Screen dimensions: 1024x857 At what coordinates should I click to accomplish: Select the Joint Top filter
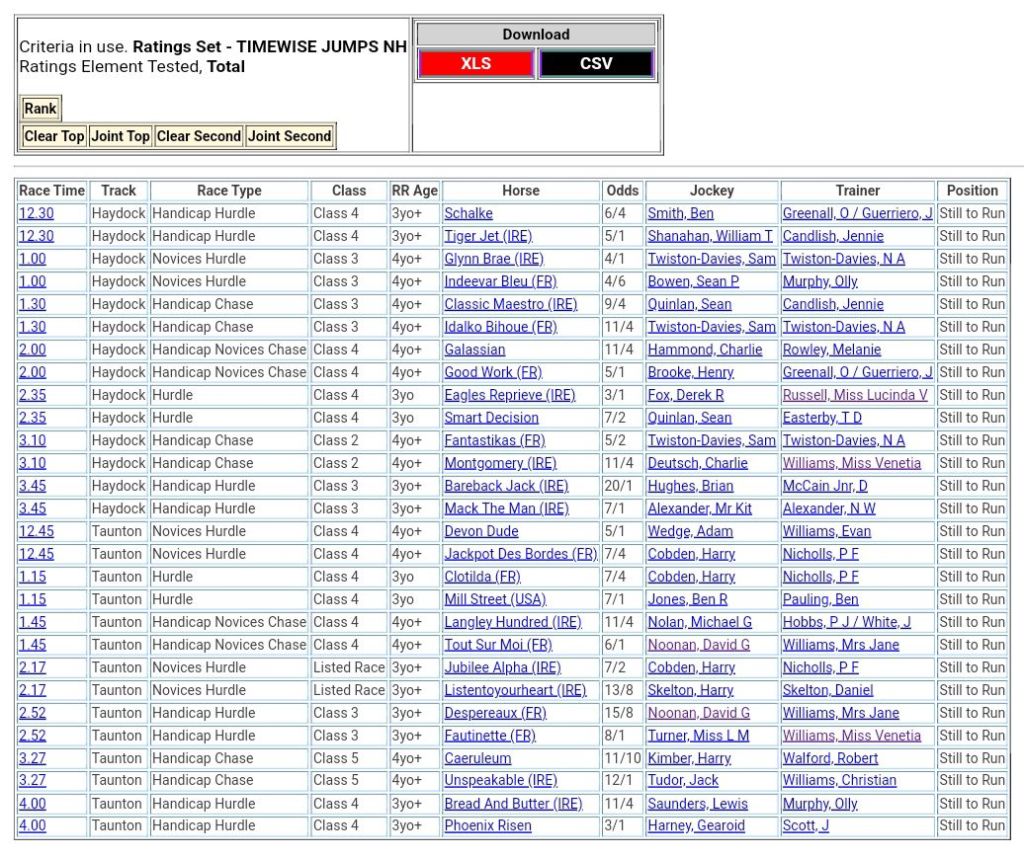(120, 136)
